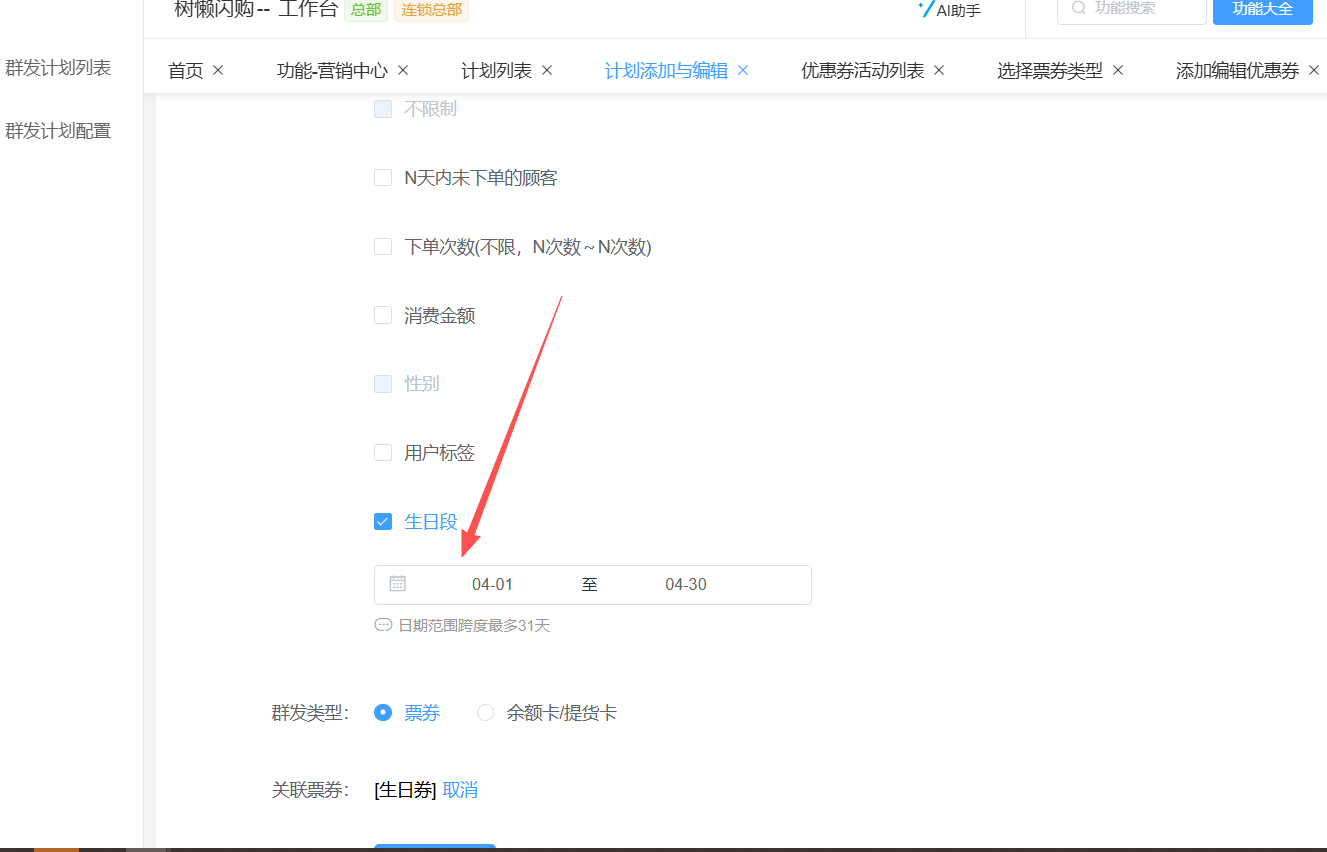
Task: Enable the N天内未下单的顾客 checkbox
Action: pyautogui.click(x=383, y=178)
